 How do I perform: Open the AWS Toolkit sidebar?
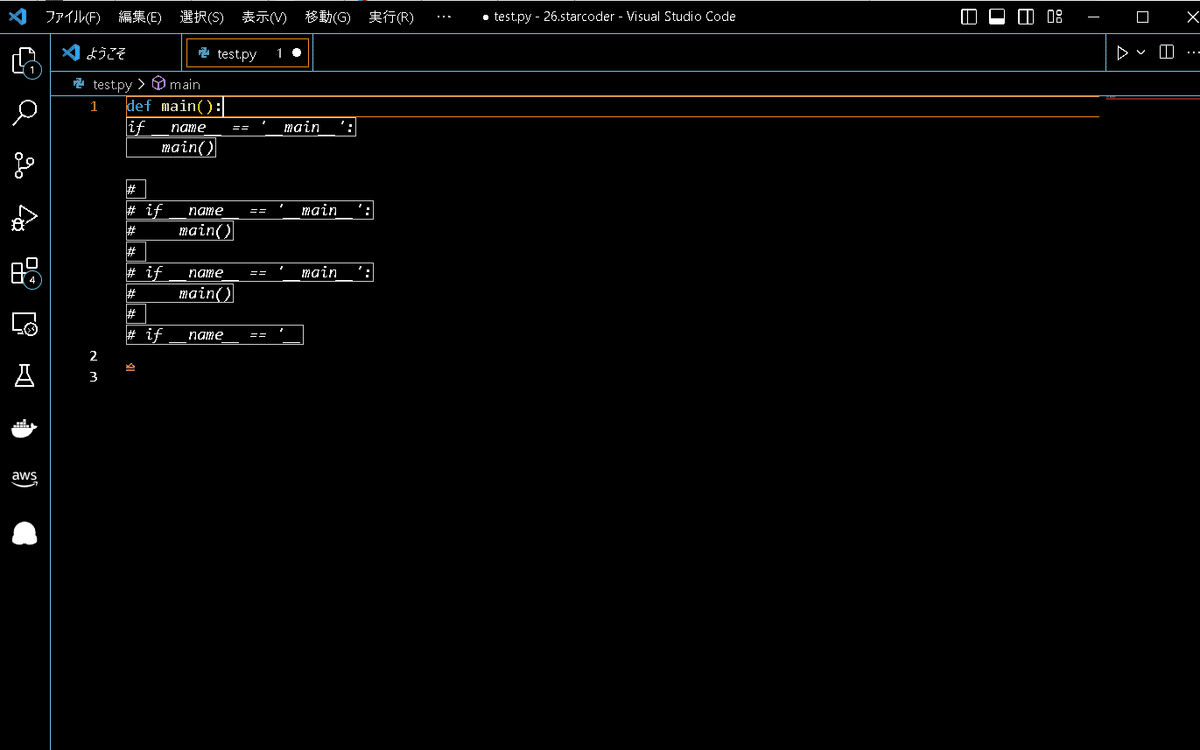click(25, 478)
